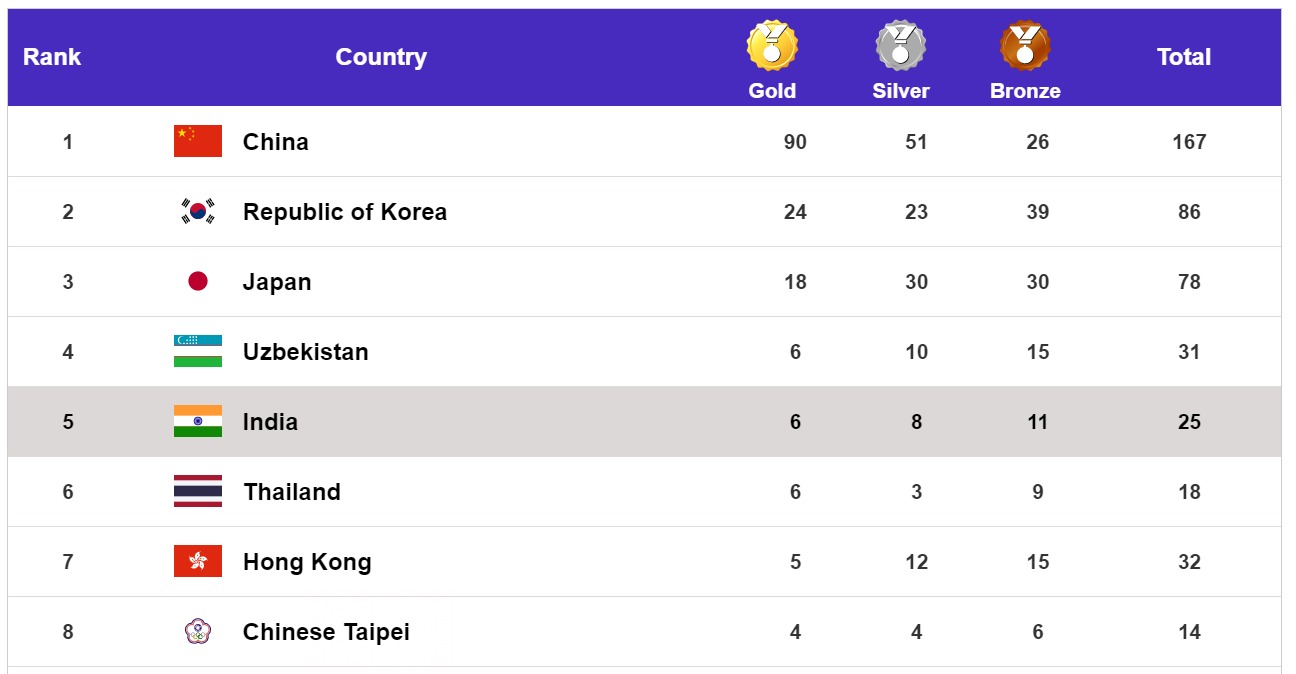
Task: Click the Chinese Taipei flag icon
Action: pyautogui.click(x=198, y=632)
